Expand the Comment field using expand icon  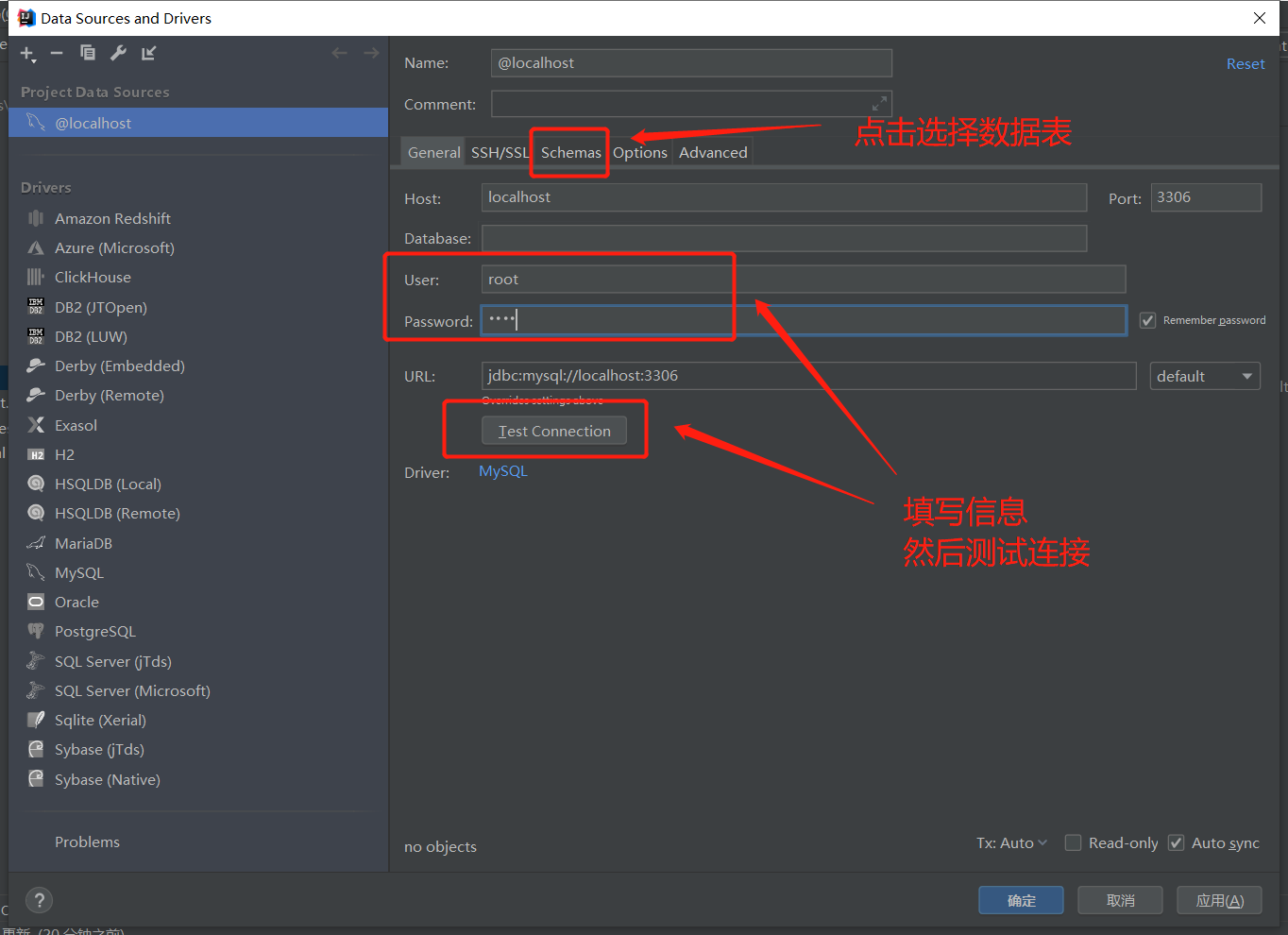click(879, 103)
